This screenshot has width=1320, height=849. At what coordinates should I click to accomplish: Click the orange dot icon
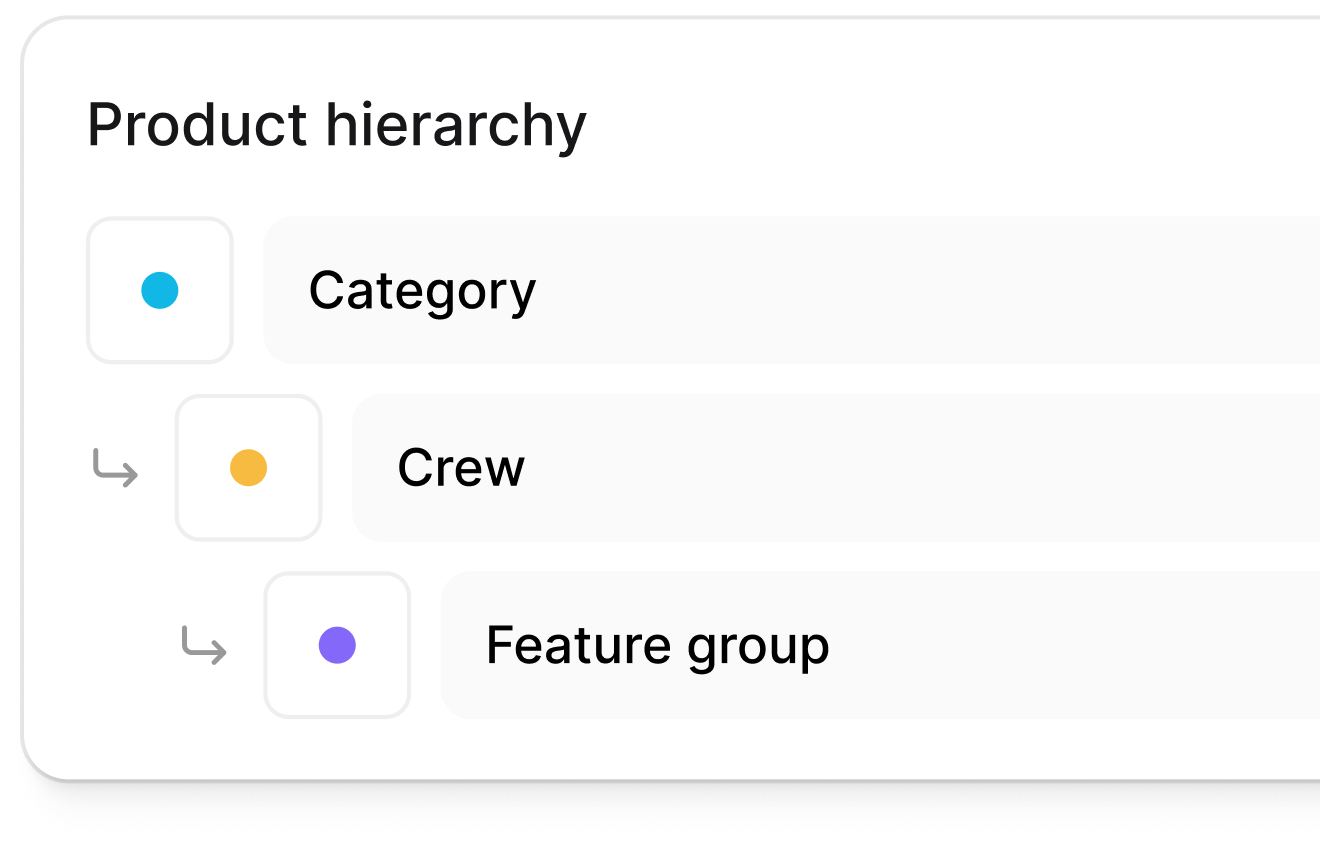[248, 468]
